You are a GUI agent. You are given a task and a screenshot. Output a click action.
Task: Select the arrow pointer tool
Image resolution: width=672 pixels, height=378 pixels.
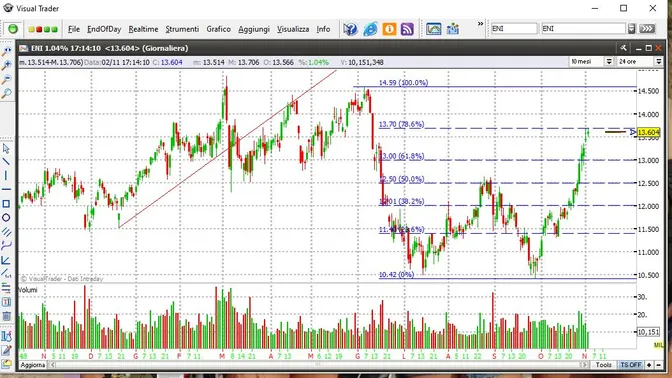[6, 149]
